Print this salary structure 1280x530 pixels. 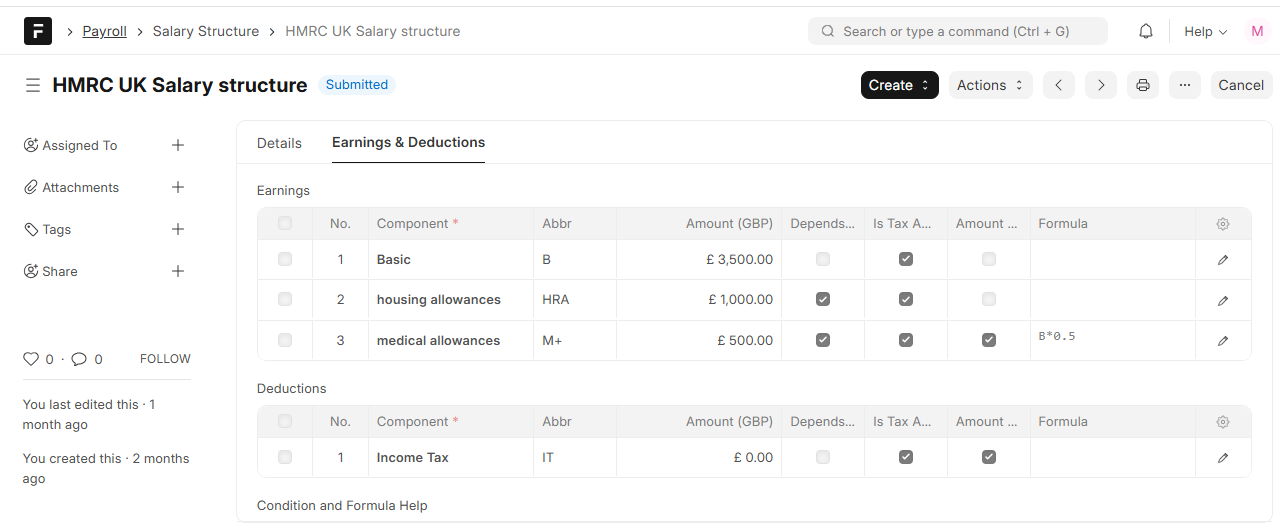click(x=1143, y=85)
